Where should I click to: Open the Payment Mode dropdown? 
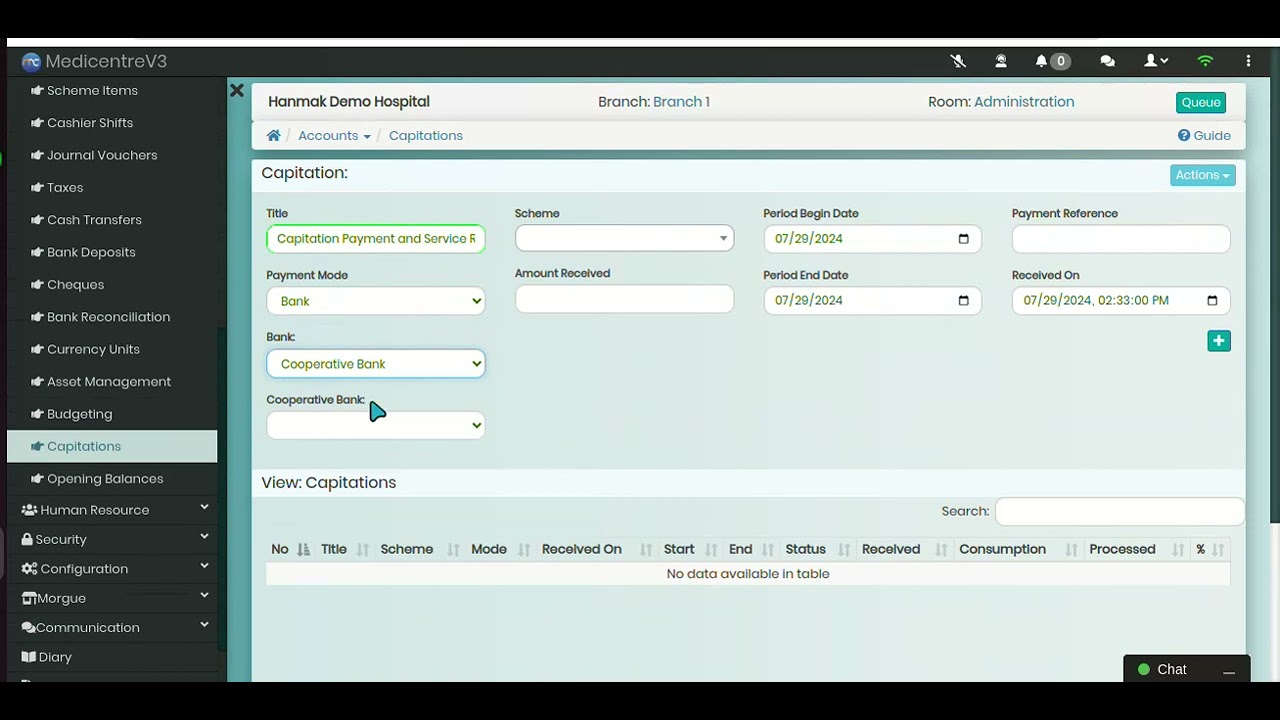376,301
